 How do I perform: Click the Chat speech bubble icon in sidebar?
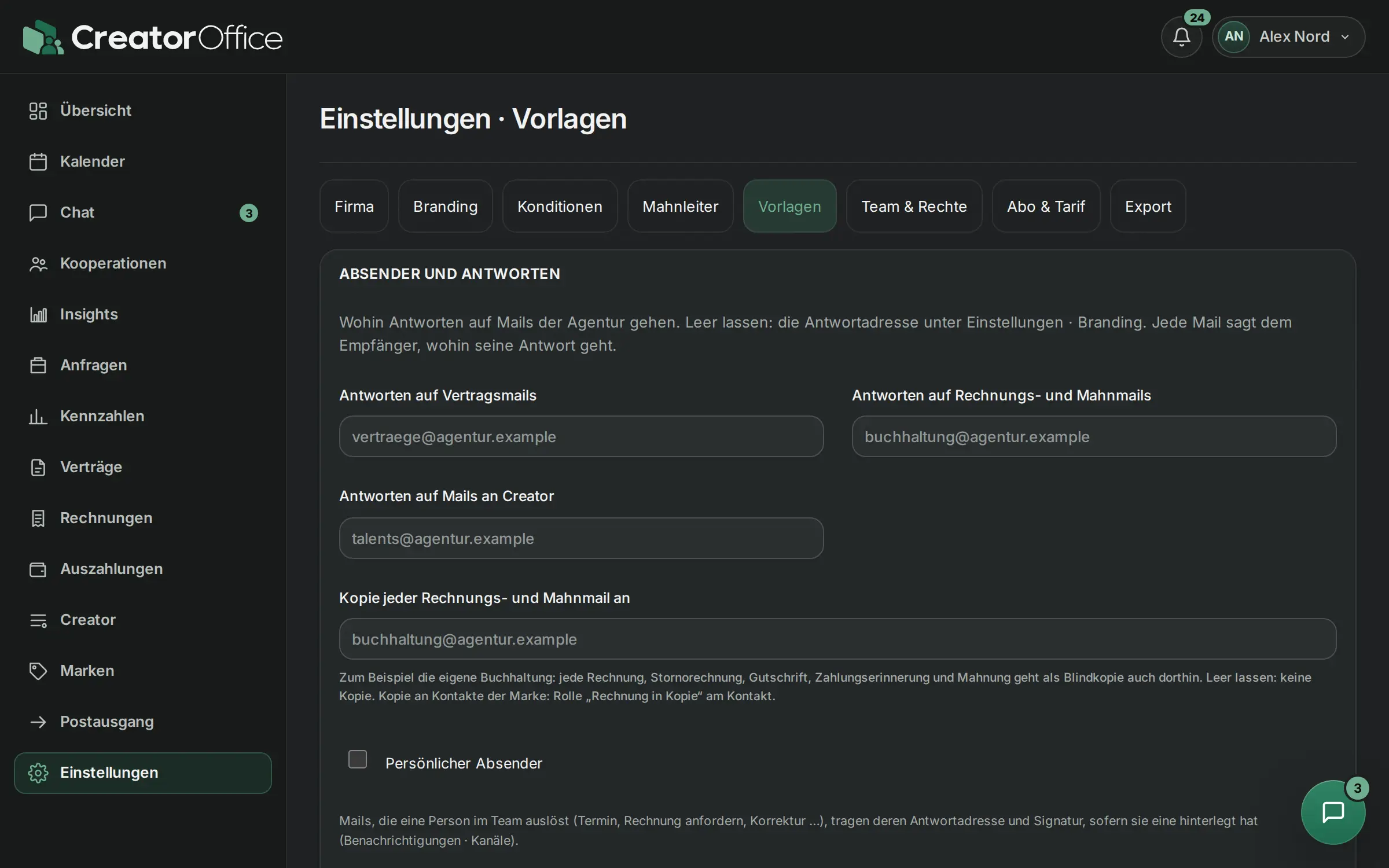(x=38, y=212)
